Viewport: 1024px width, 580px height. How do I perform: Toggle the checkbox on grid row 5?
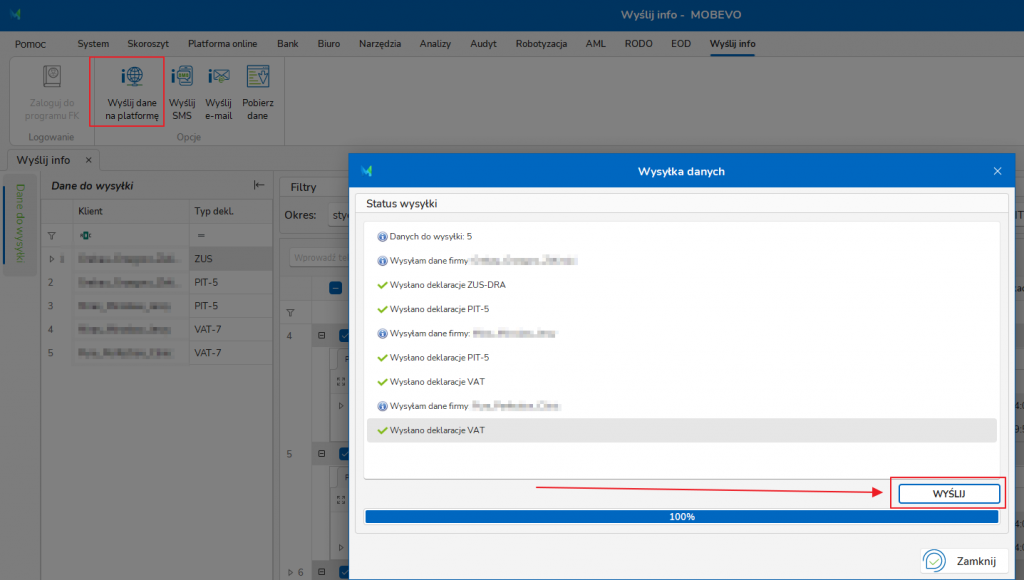tap(344, 454)
